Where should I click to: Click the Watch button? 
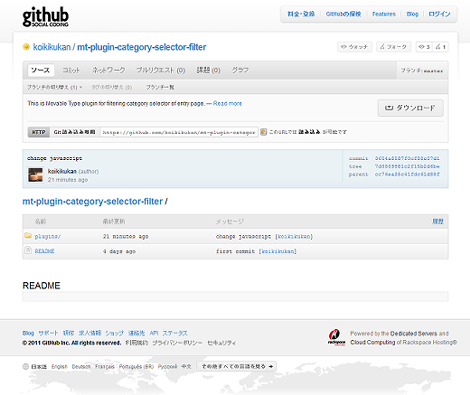point(354,47)
